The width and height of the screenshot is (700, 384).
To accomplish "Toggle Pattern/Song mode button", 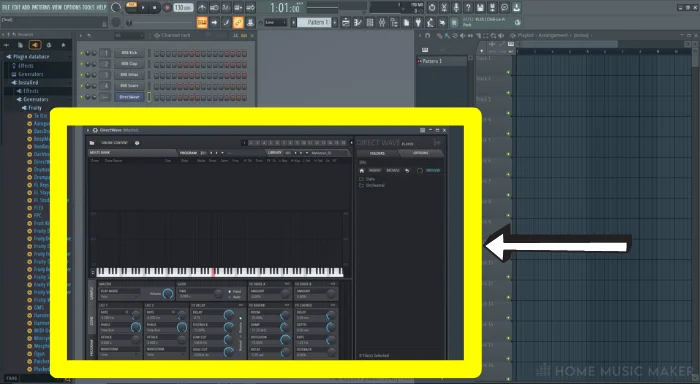I will (132, 7).
